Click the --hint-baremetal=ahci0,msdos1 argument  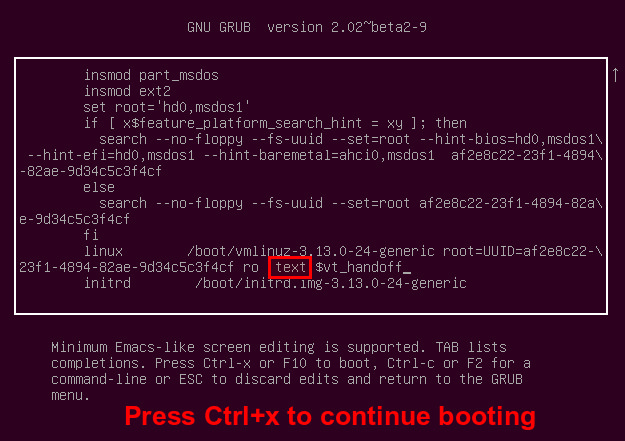[x=319, y=155]
